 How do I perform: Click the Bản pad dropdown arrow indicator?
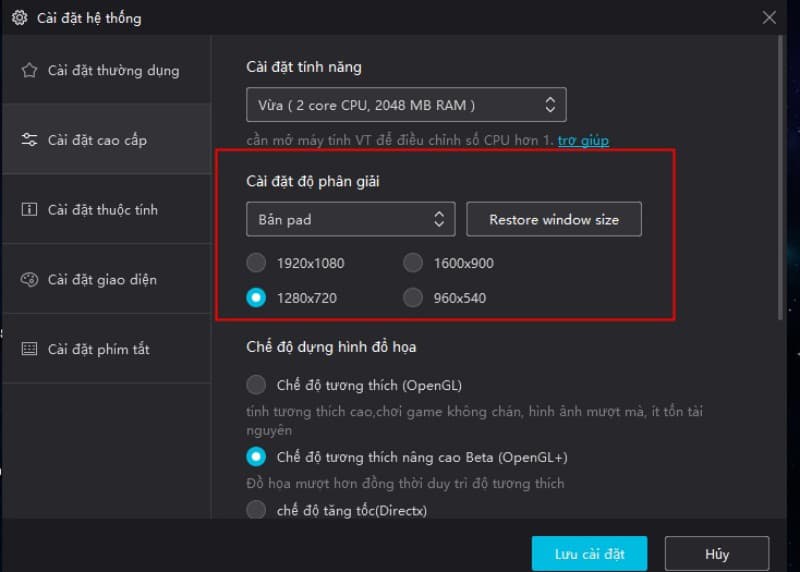point(439,219)
